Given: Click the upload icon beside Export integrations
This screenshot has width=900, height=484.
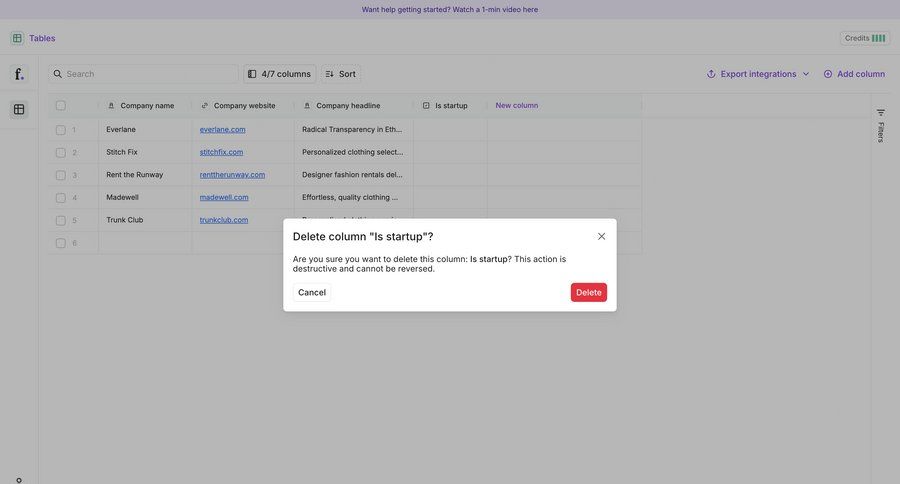Looking at the screenshot, I should (711, 74).
